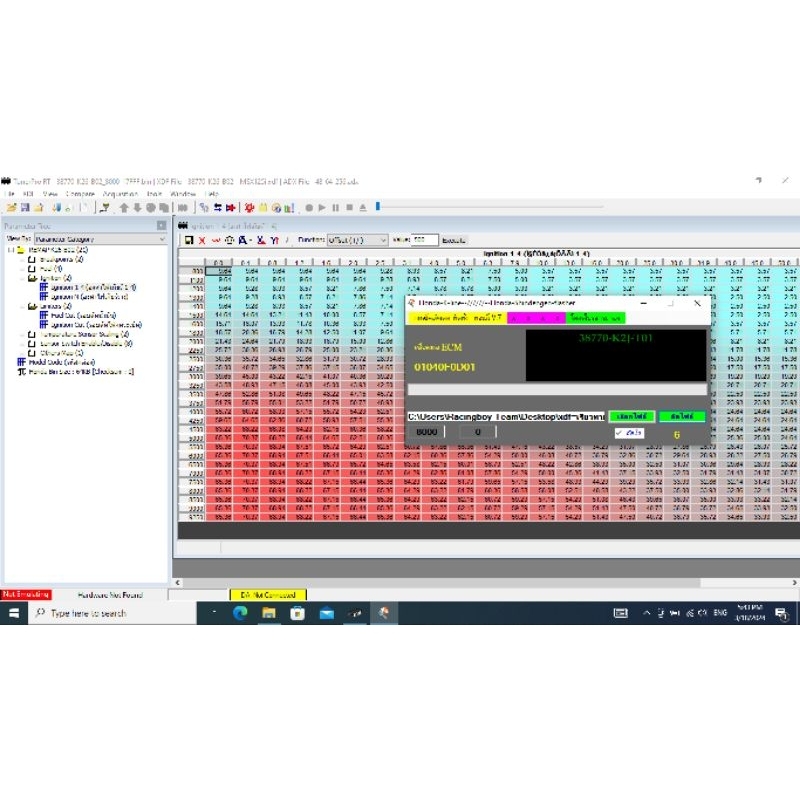
Task: Click the save disk icon in main toolbar
Action: point(24,208)
